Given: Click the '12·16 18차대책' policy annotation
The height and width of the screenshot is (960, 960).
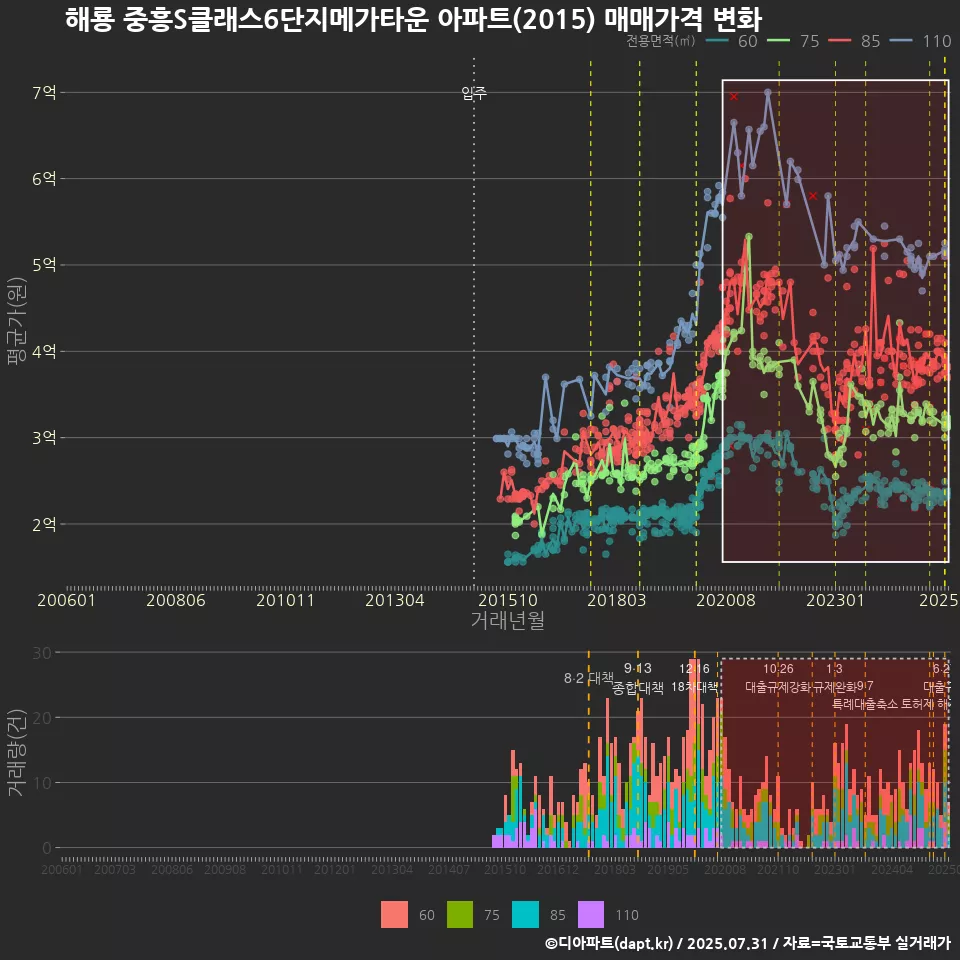Looking at the screenshot, I should point(694,678).
